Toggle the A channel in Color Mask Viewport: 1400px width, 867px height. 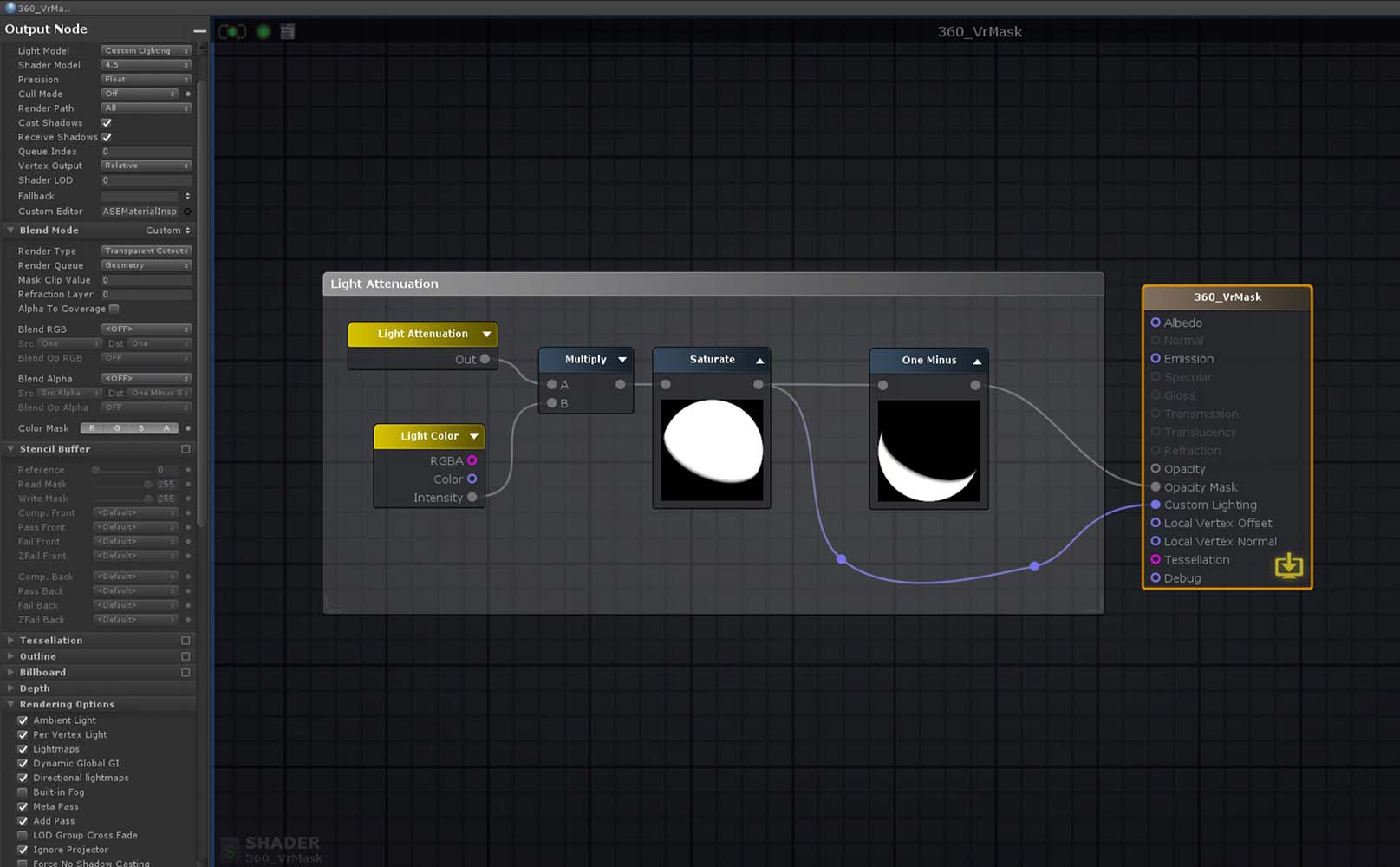pos(166,428)
